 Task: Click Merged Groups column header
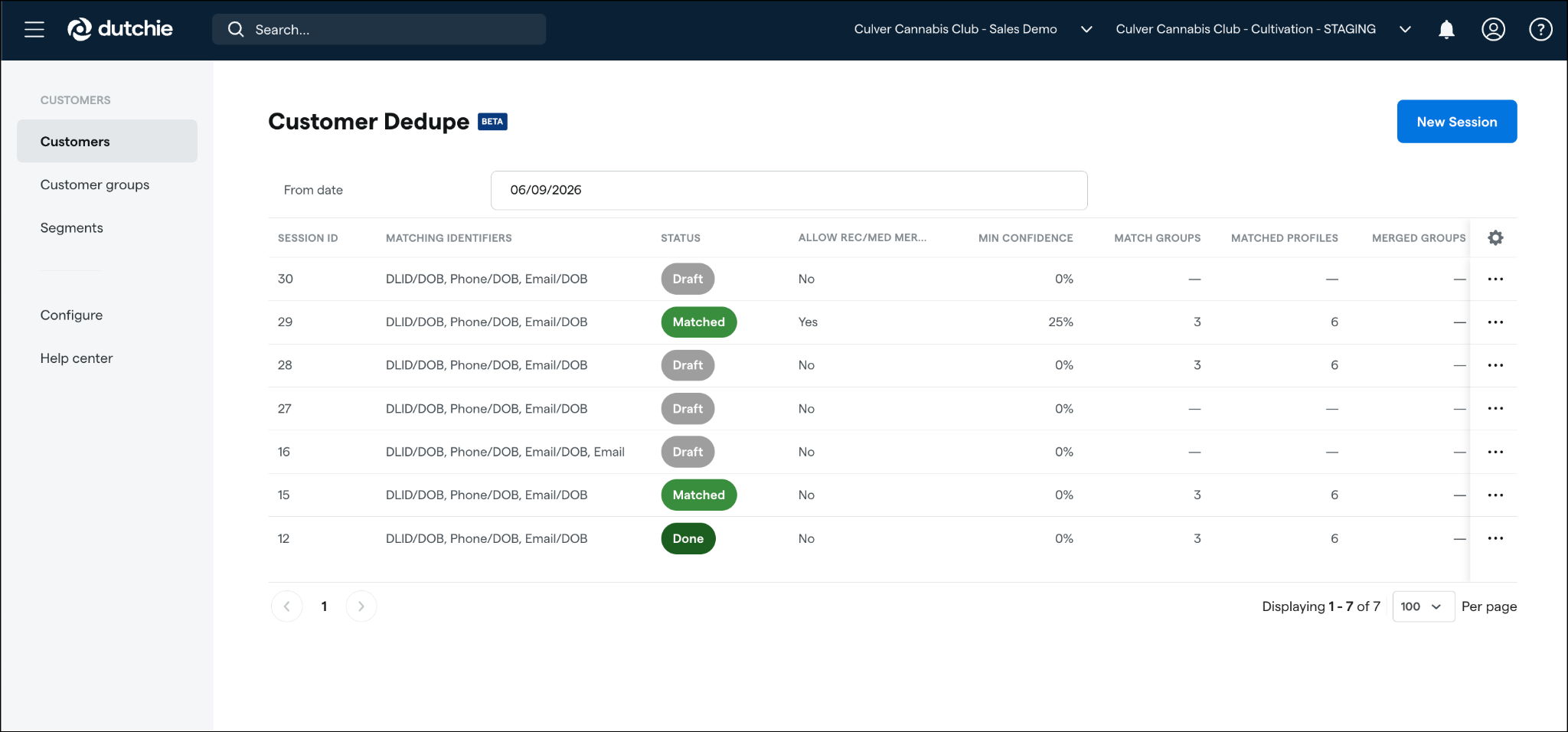[x=1419, y=238]
